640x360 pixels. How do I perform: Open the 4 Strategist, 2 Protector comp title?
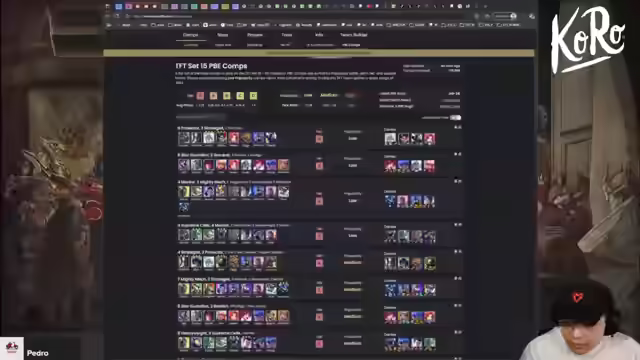click(x=200, y=252)
